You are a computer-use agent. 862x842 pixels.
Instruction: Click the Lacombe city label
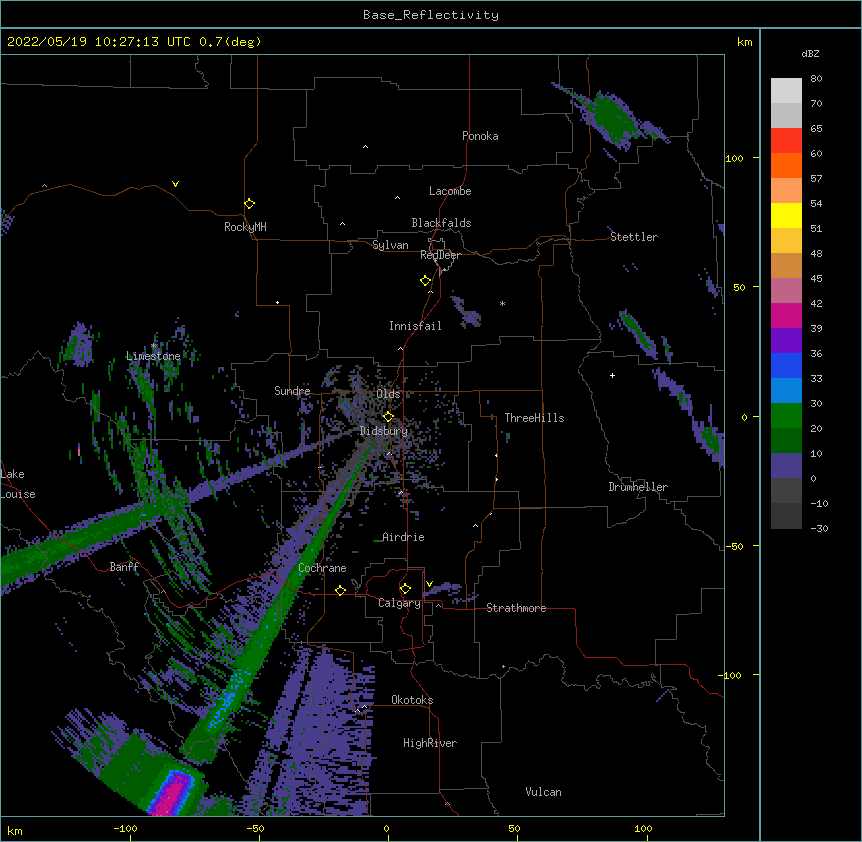click(x=450, y=191)
